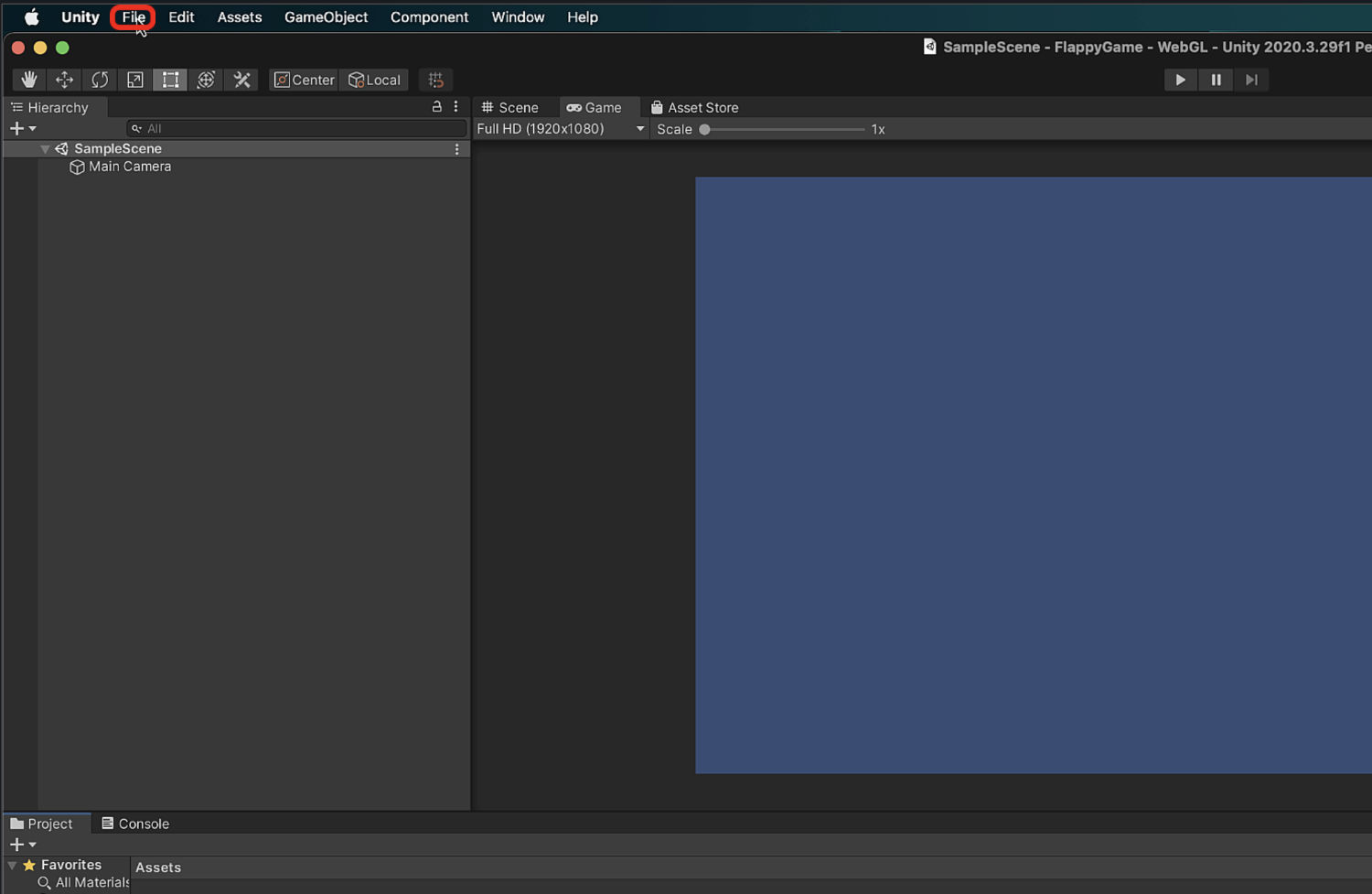Open the Hierarchy create plus dropdown
Viewport: 1372px width, 894px height.
[22, 129]
